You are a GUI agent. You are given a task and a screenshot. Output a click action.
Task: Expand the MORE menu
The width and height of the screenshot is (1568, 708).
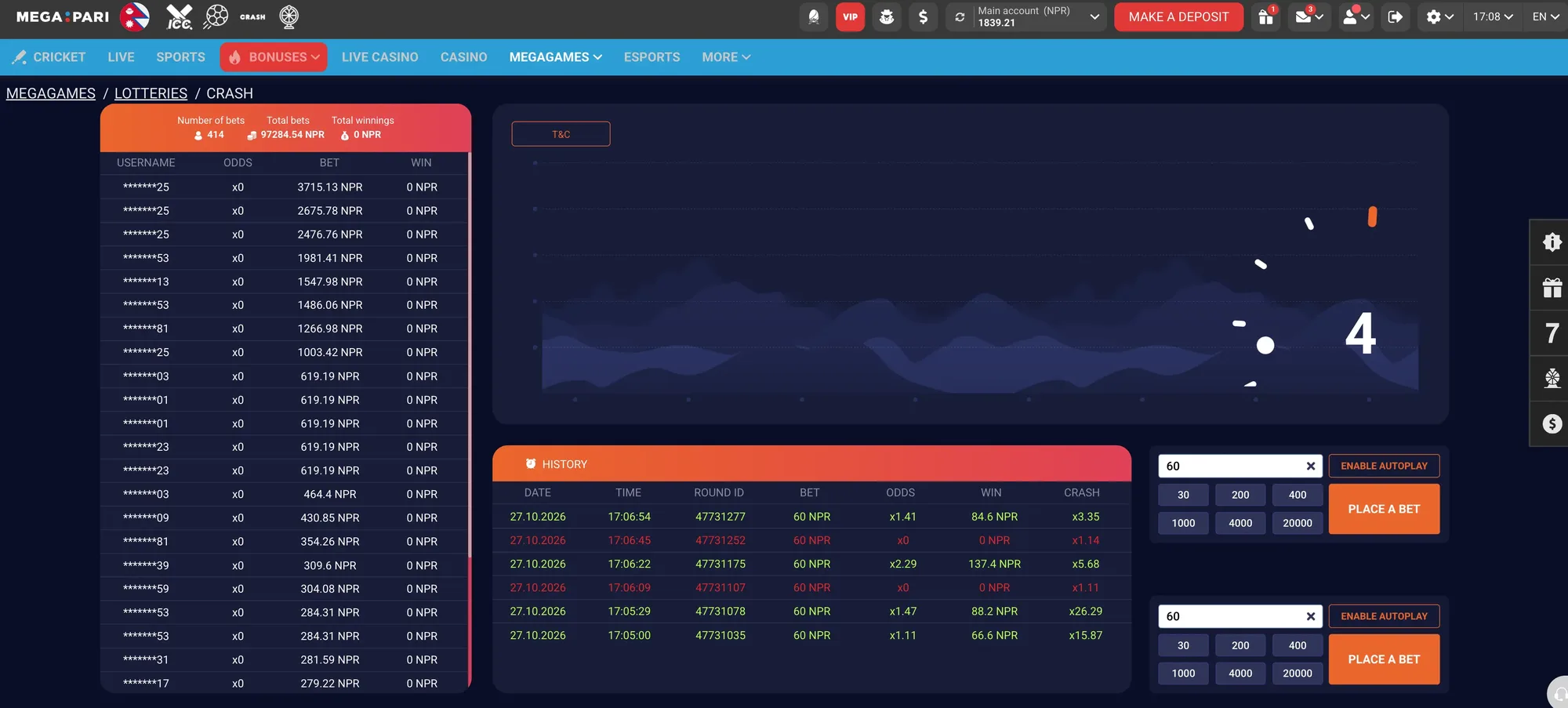(x=726, y=57)
